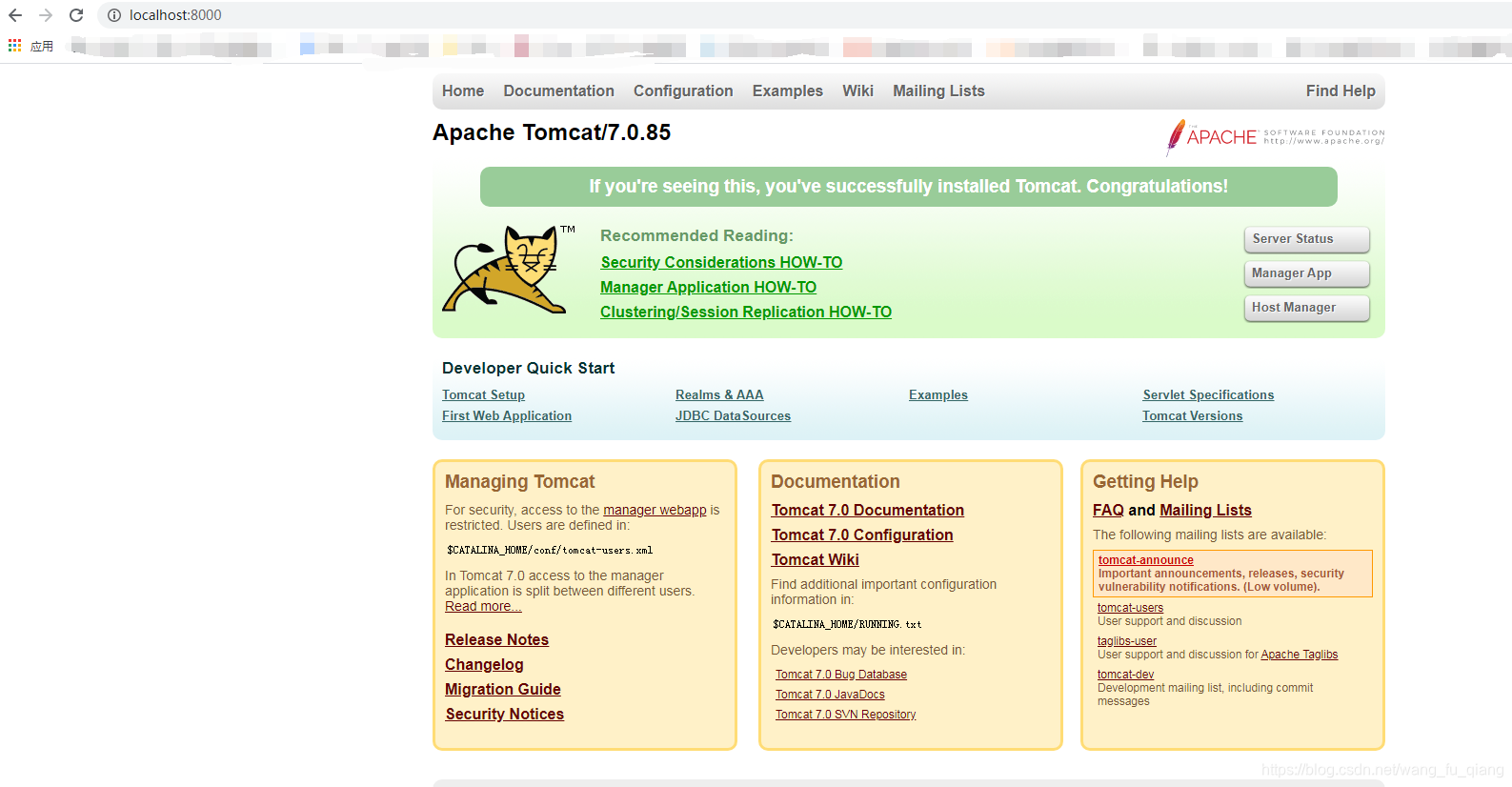This screenshot has height=787, width=1512.
Task: Open Security Considerations HOW-TO link
Action: pos(721,262)
